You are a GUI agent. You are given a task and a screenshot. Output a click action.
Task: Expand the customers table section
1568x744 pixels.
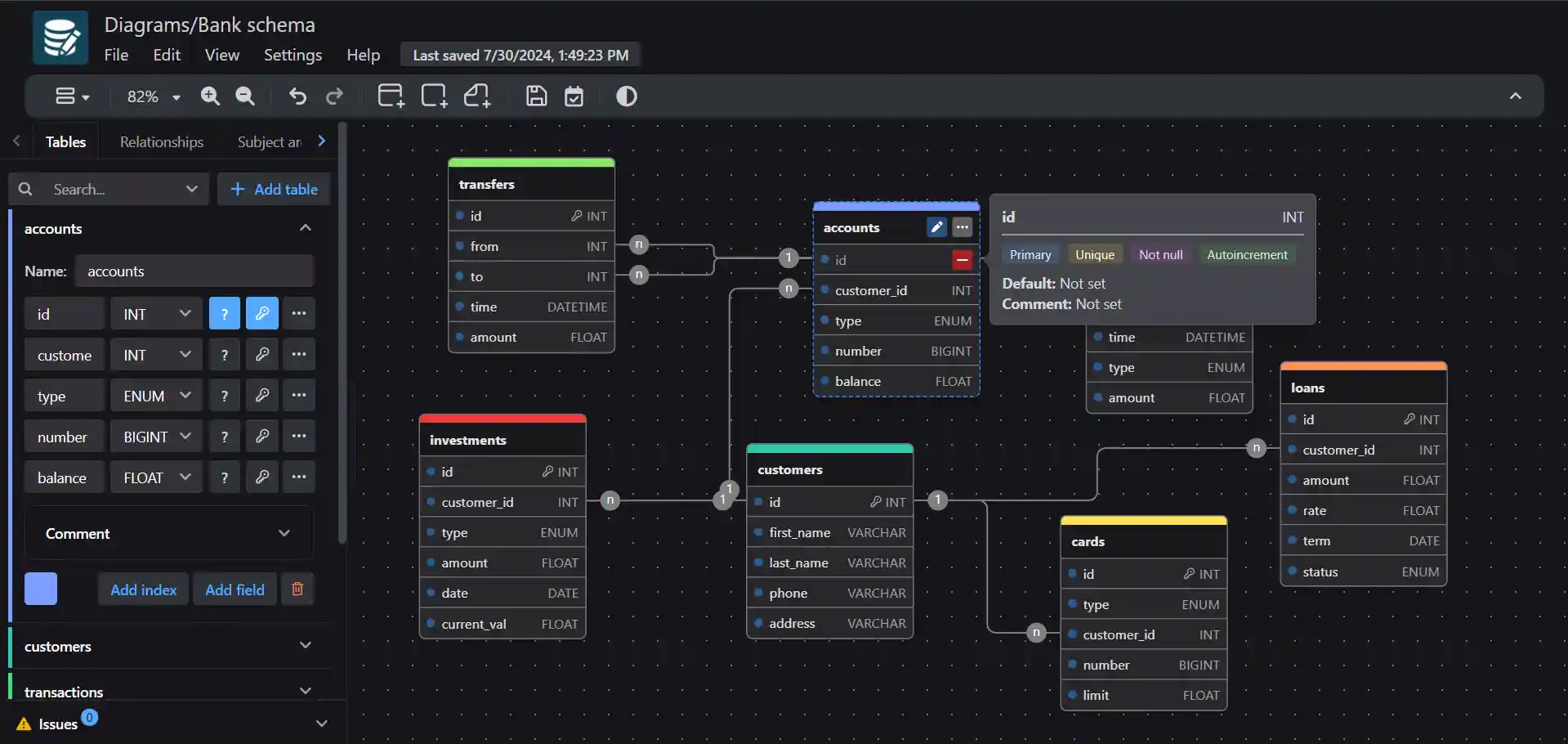pos(305,646)
